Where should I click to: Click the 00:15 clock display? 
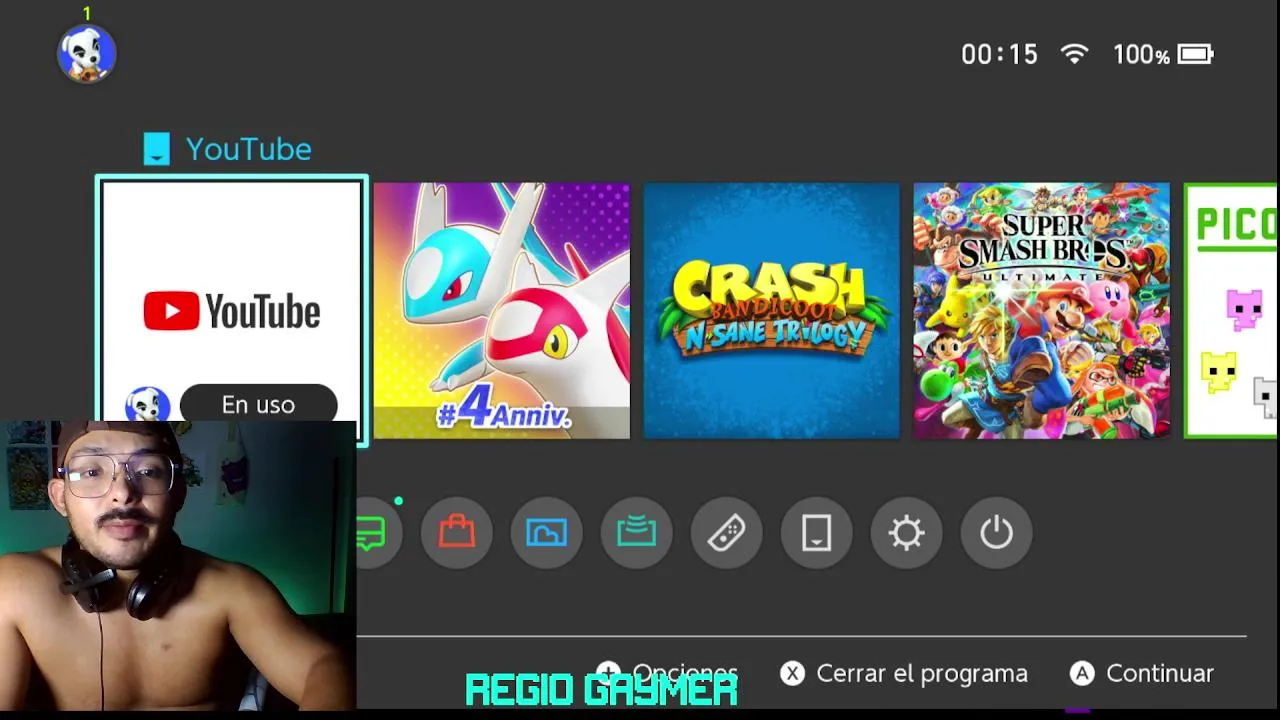1000,54
